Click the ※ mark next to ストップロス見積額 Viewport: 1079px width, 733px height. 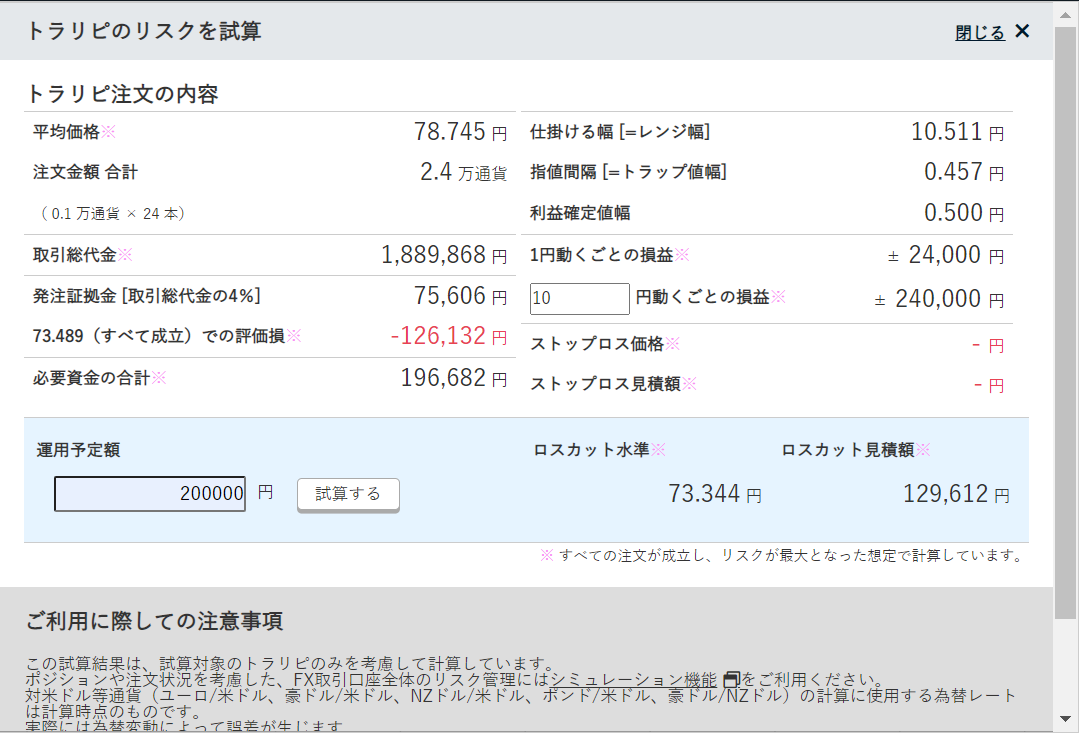coord(690,383)
